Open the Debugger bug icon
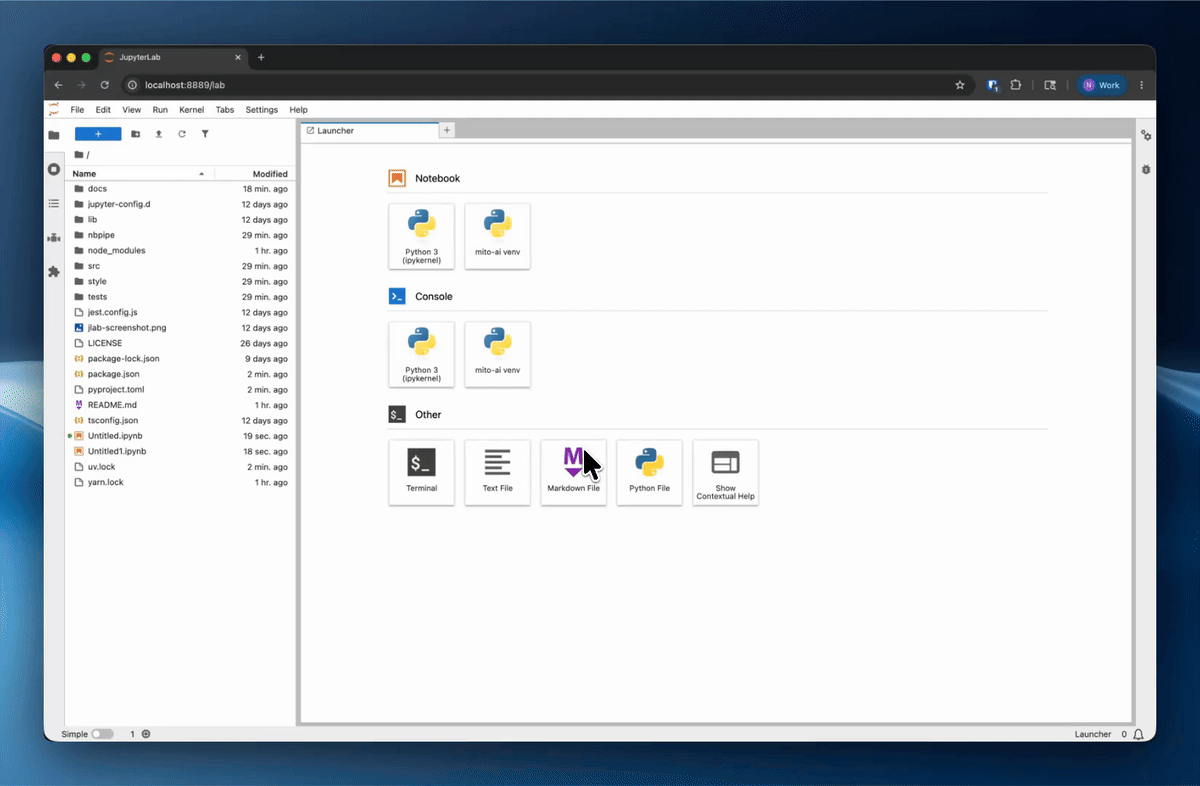The image size is (1200, 786). tap(1146, 170)
